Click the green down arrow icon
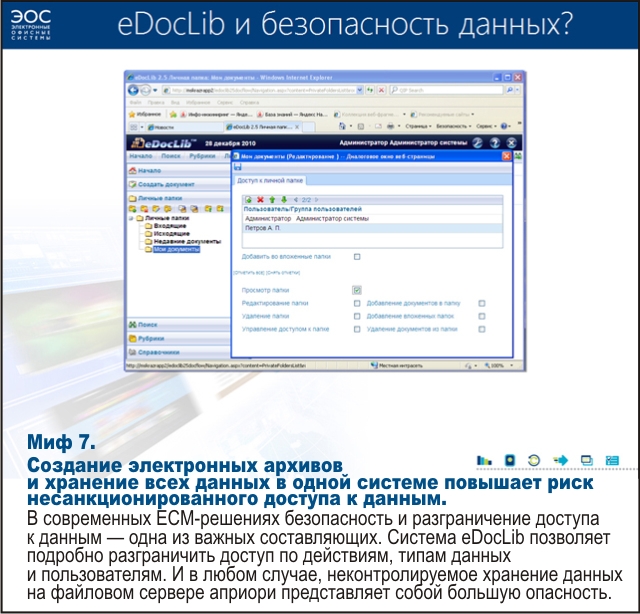The height and width of the screenshot is (614, 640). tap(284, 200)
